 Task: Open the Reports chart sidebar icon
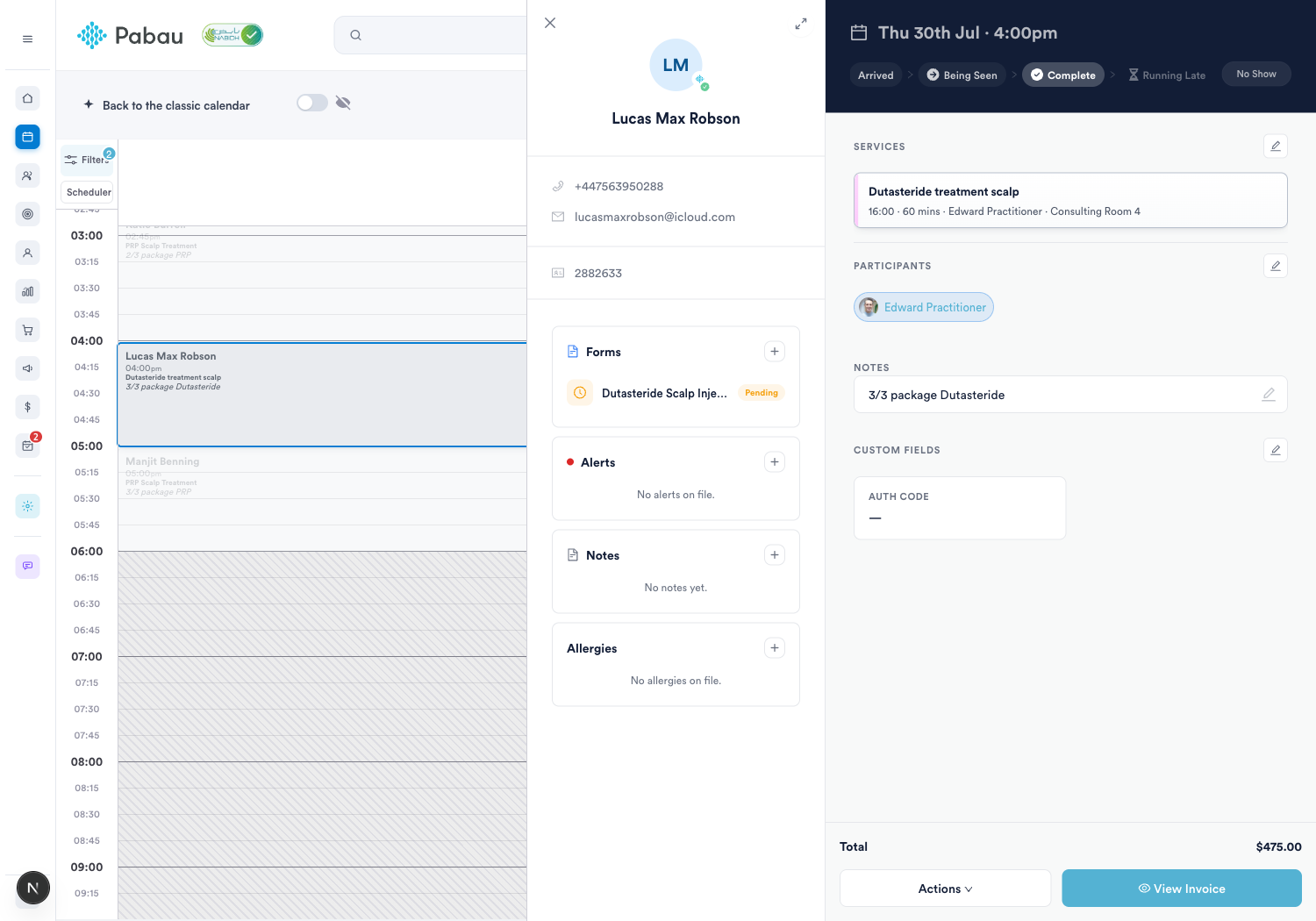(27, 291)
